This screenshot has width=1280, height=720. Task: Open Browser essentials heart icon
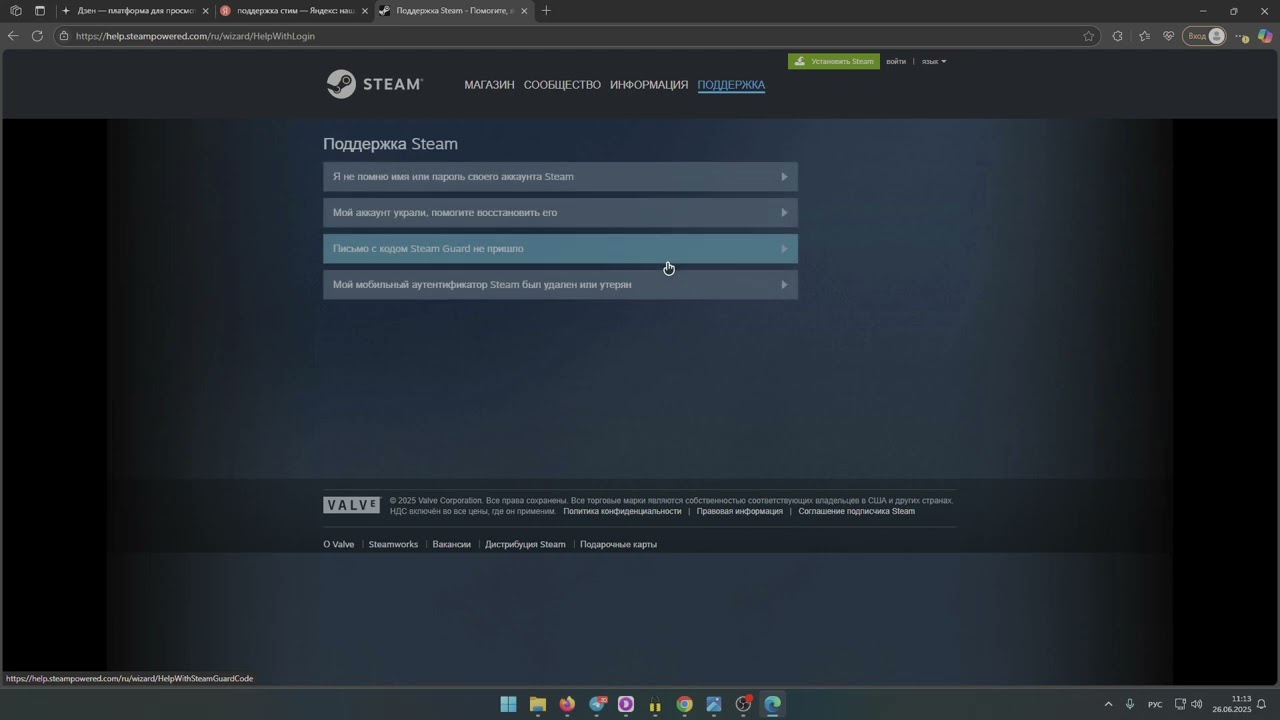[x=1168, y=36]
